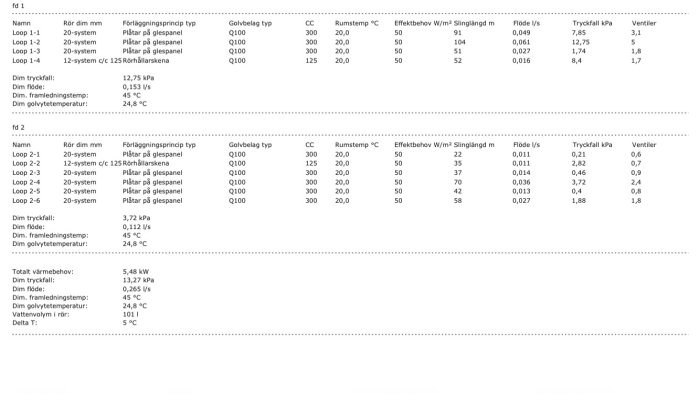Select the 'Loop 2-4' name cell
This screenshot has width=700, height=394.
[26, 182]
